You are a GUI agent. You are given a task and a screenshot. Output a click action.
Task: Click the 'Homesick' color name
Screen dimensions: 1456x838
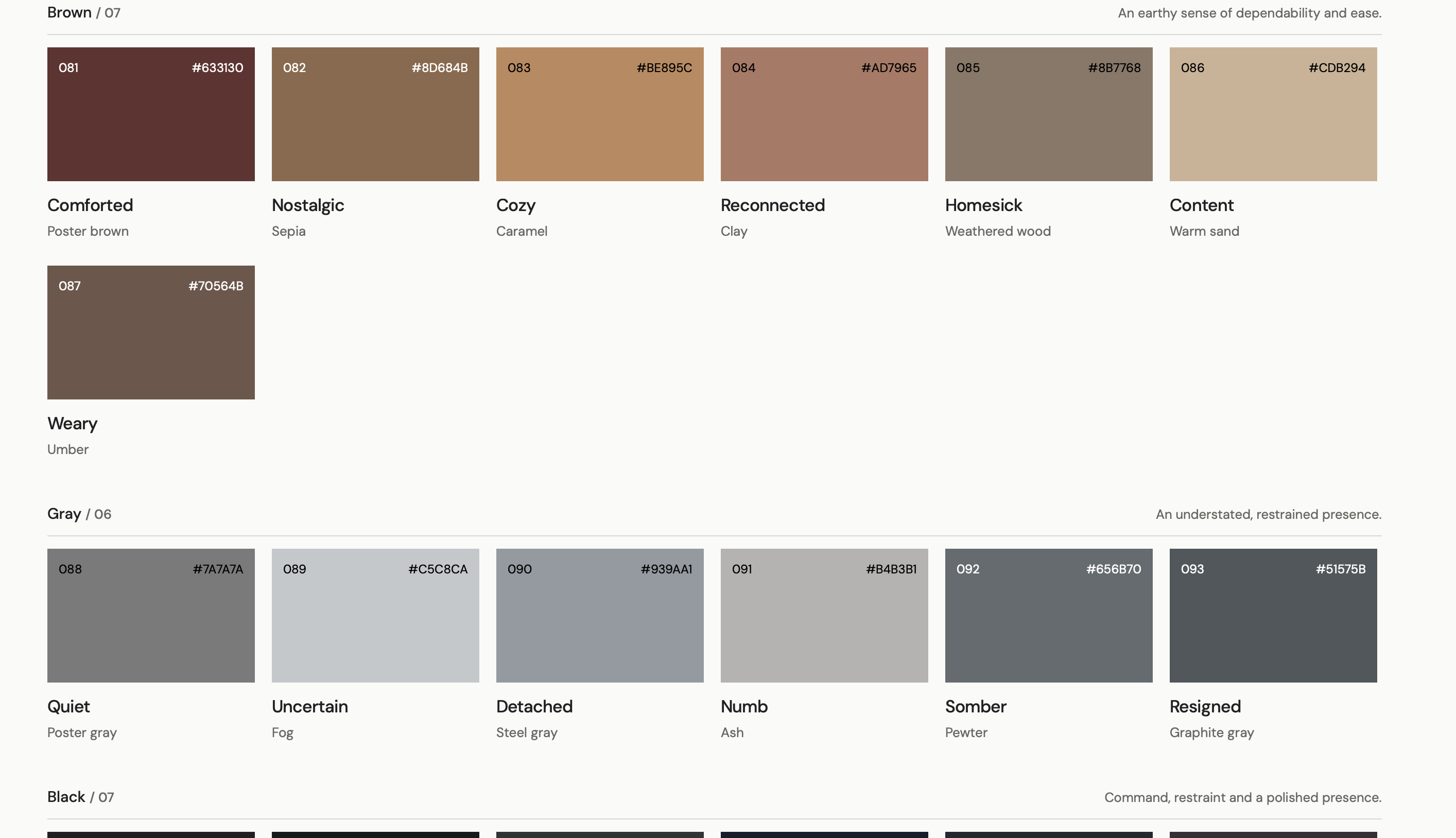pyautogui.click(x=983, y=205)
